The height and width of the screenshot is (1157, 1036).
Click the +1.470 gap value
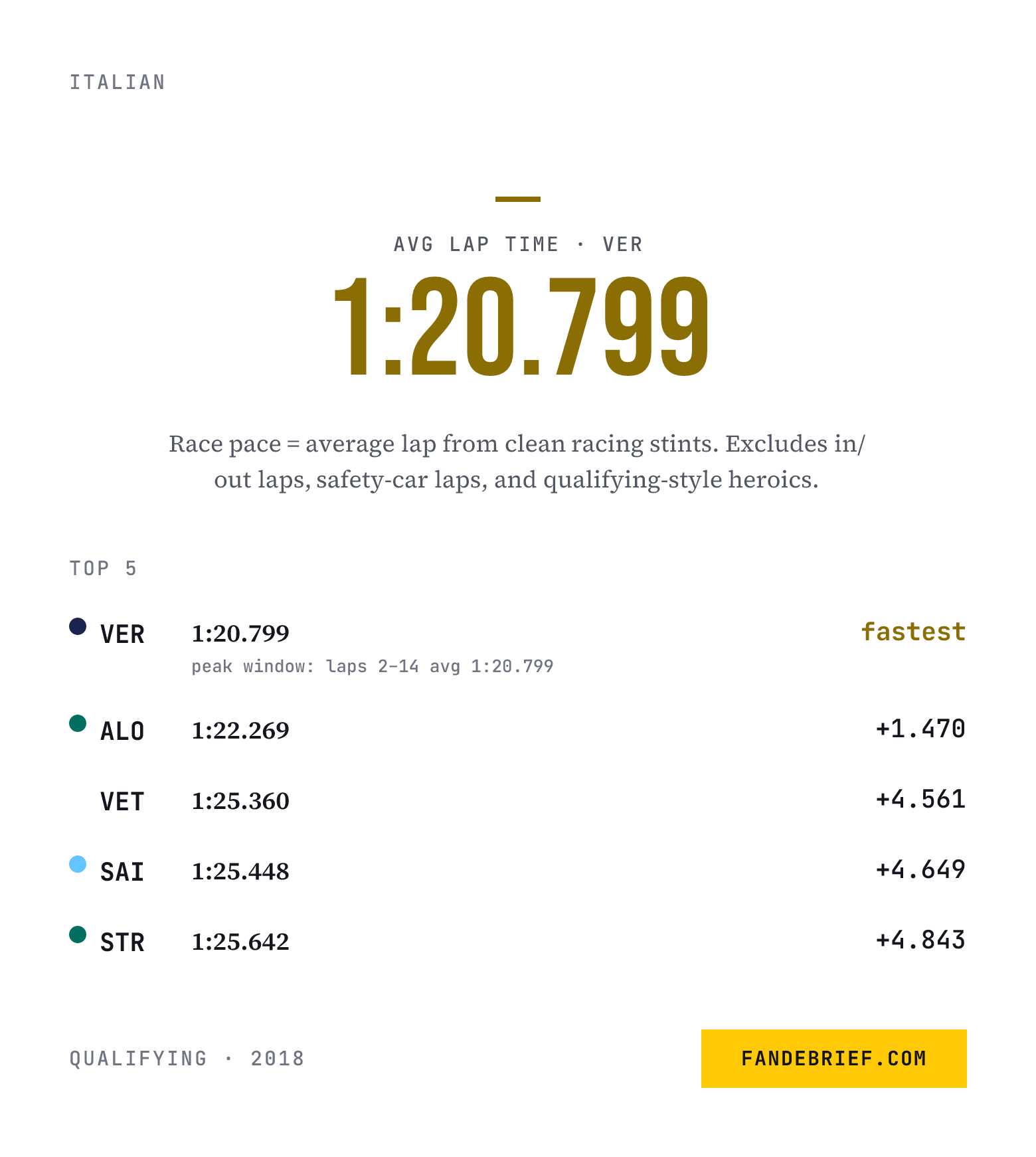tap(920, 729)
